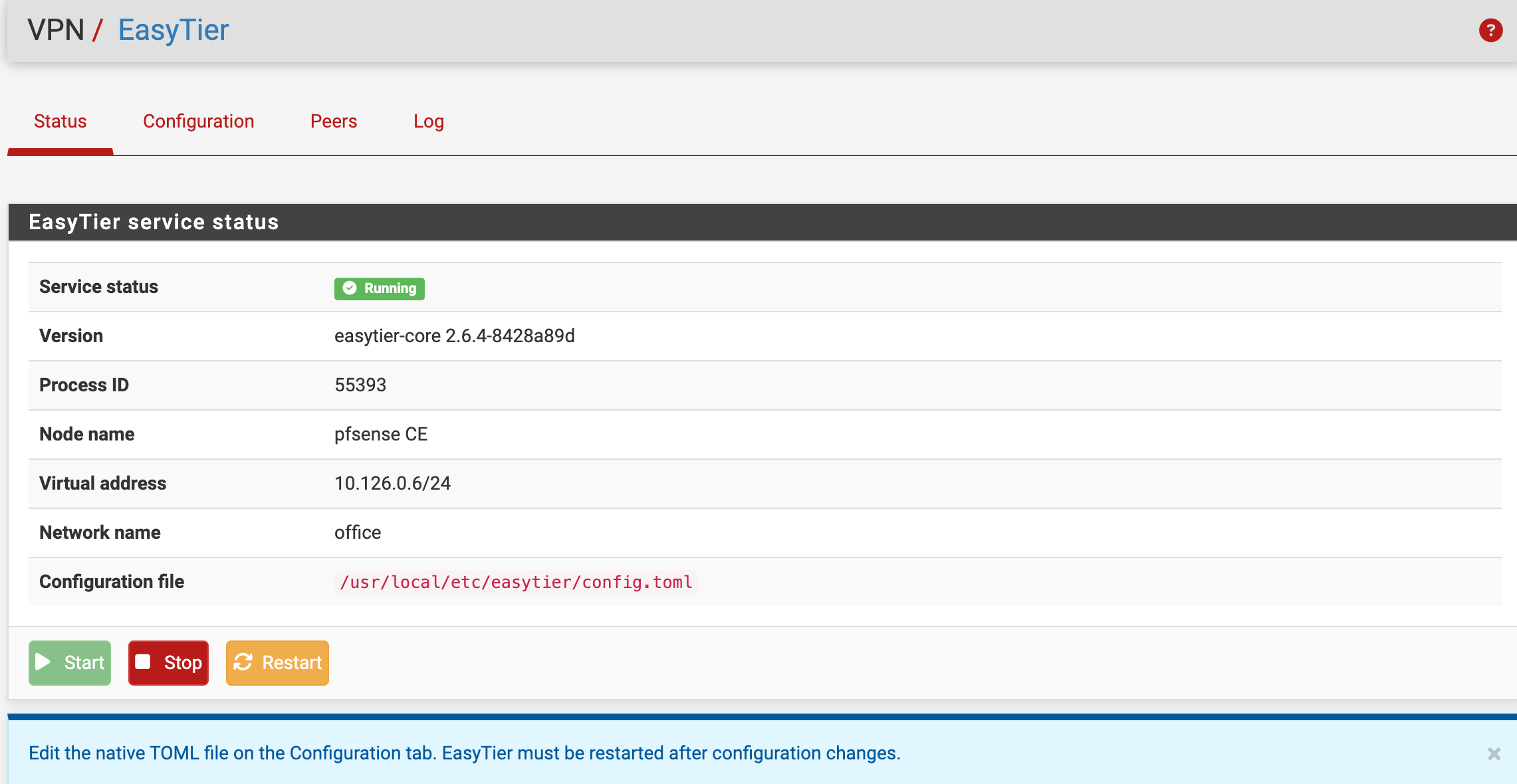Viewport: 1517px width, 784px height.
Task: Select node name value pfsense CE
Action: [x=381, y=435]
